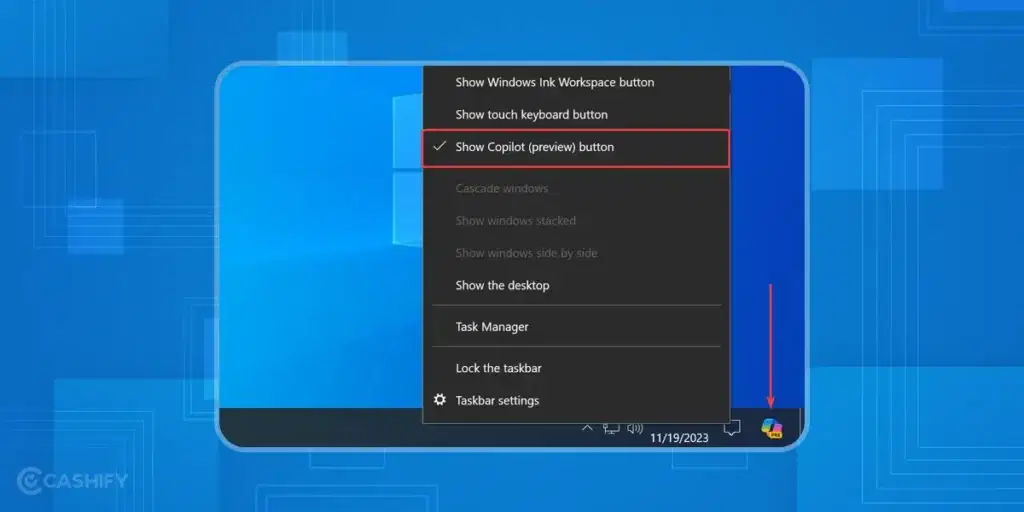This screenshot has width=1024, height=512.
Task: Click the 11/19/2023 date in taskbar
Action: tap(679, 438)
